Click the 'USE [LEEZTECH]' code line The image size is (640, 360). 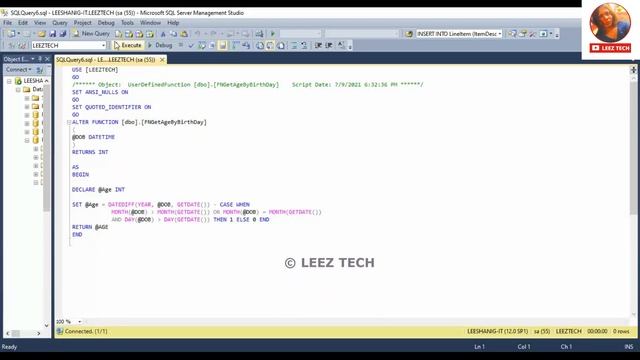[95, 70]
